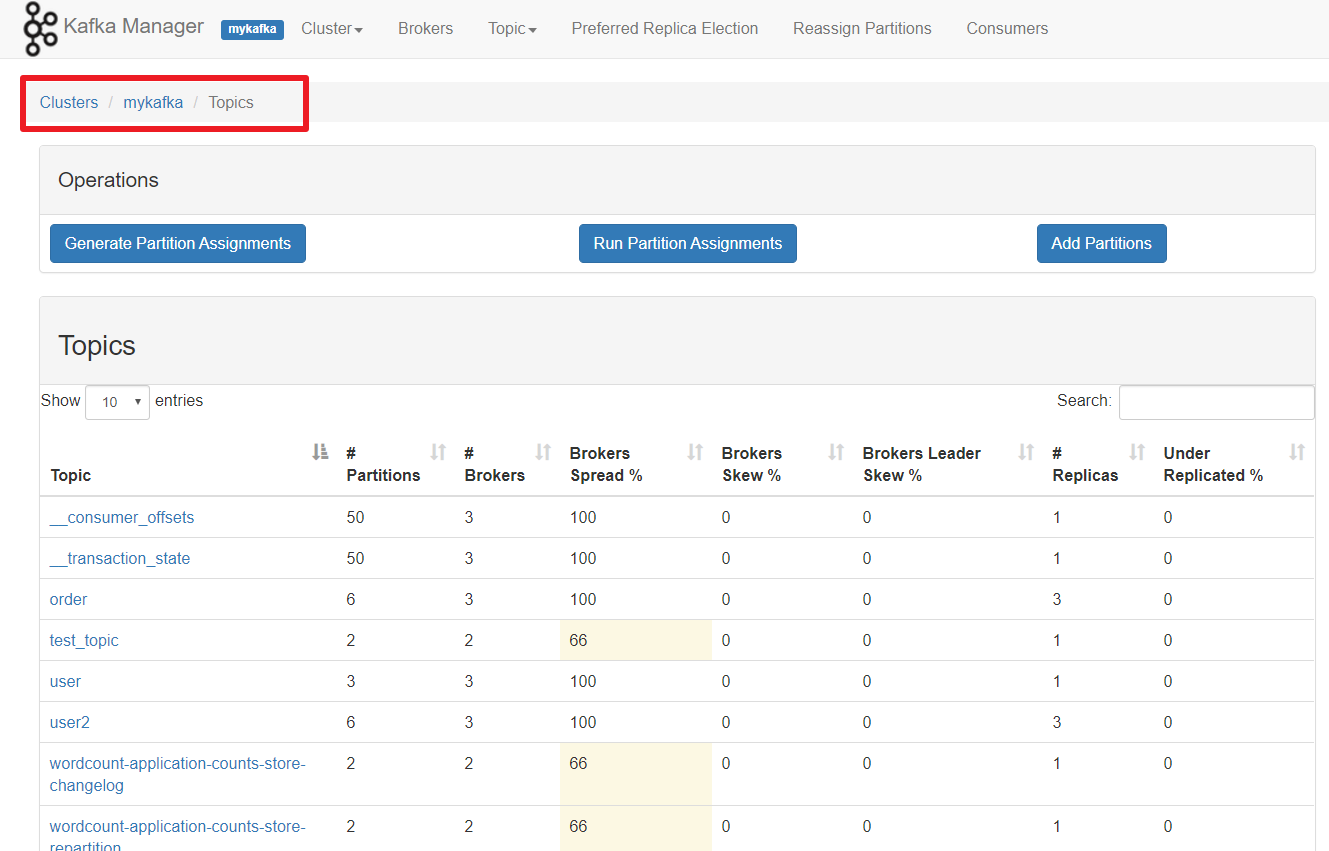This screenshot has height=851, width=1329.
Task: Click Brokers Leader Skew value for order
Action: click(x=867, y=599)
